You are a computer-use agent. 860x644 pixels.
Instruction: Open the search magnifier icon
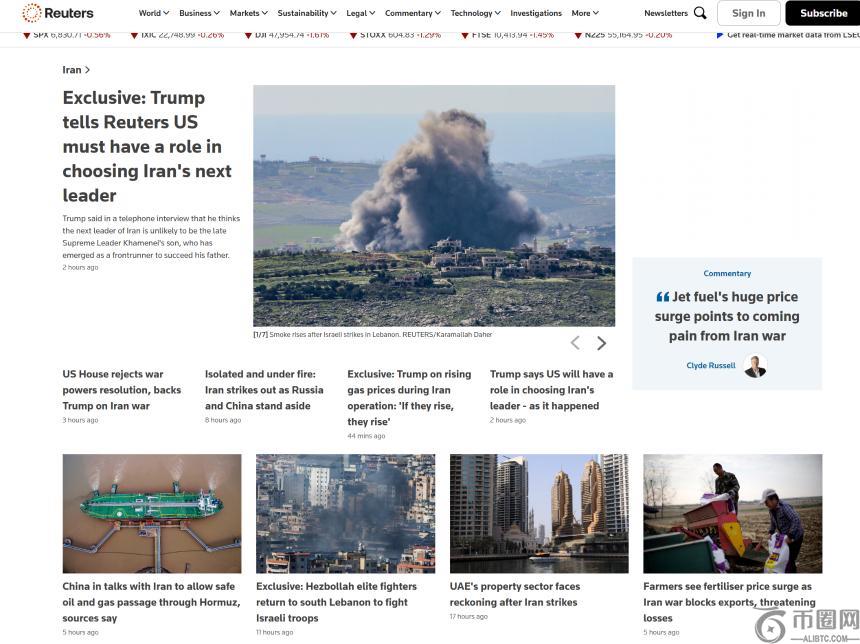[x=700, y=13]
